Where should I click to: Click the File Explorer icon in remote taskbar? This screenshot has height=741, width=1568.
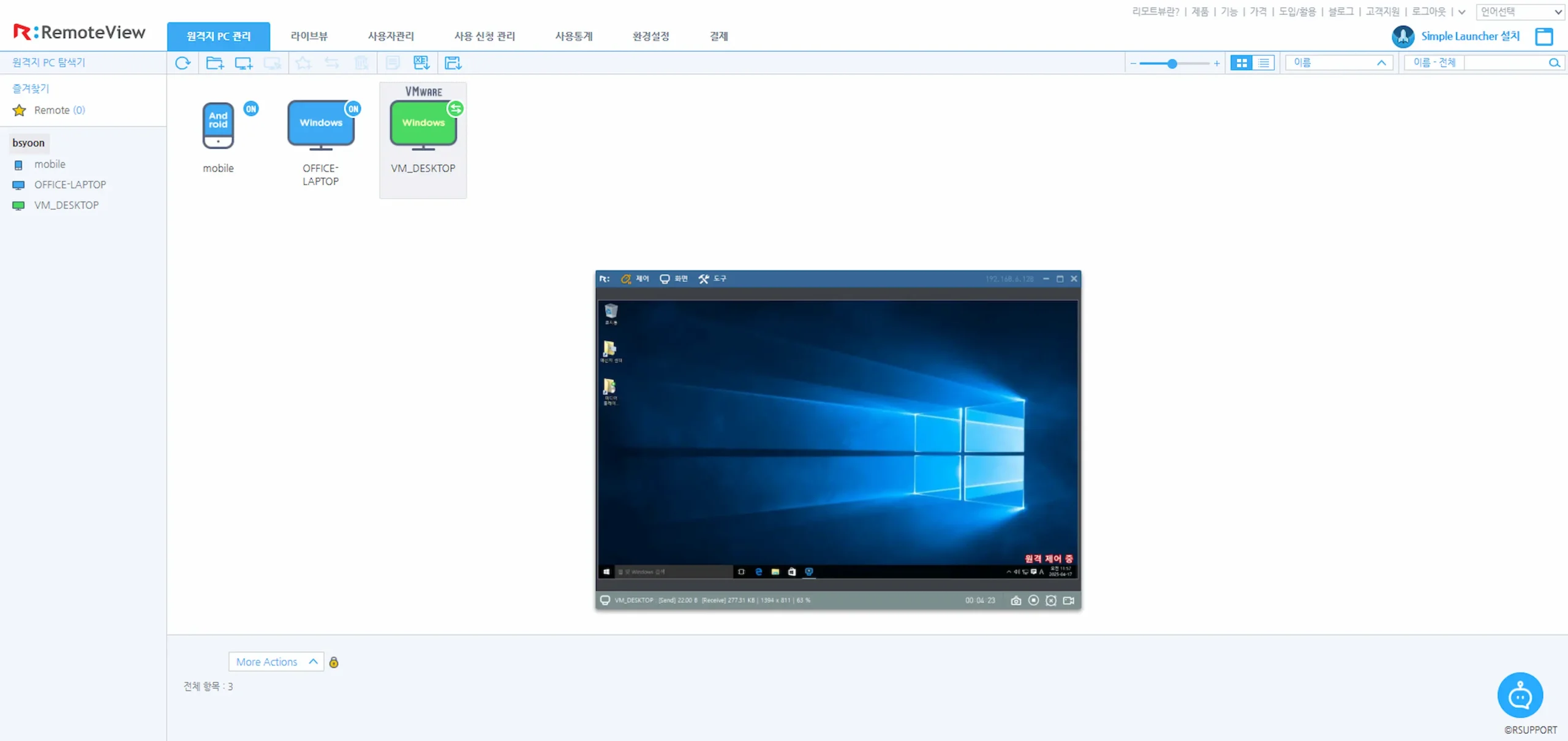[775, 571]
